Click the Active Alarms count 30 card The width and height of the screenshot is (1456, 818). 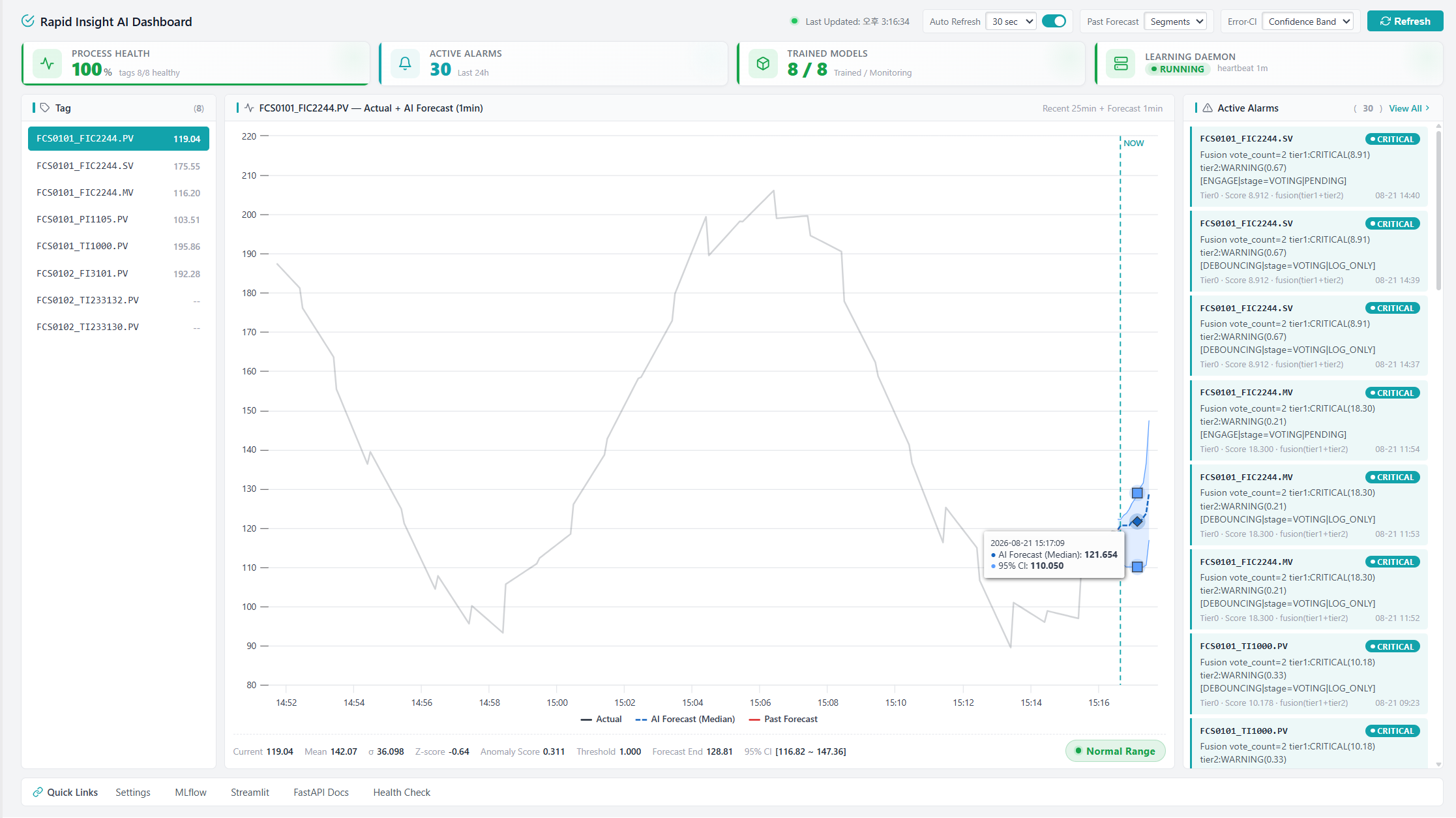(x=554, y=63)
